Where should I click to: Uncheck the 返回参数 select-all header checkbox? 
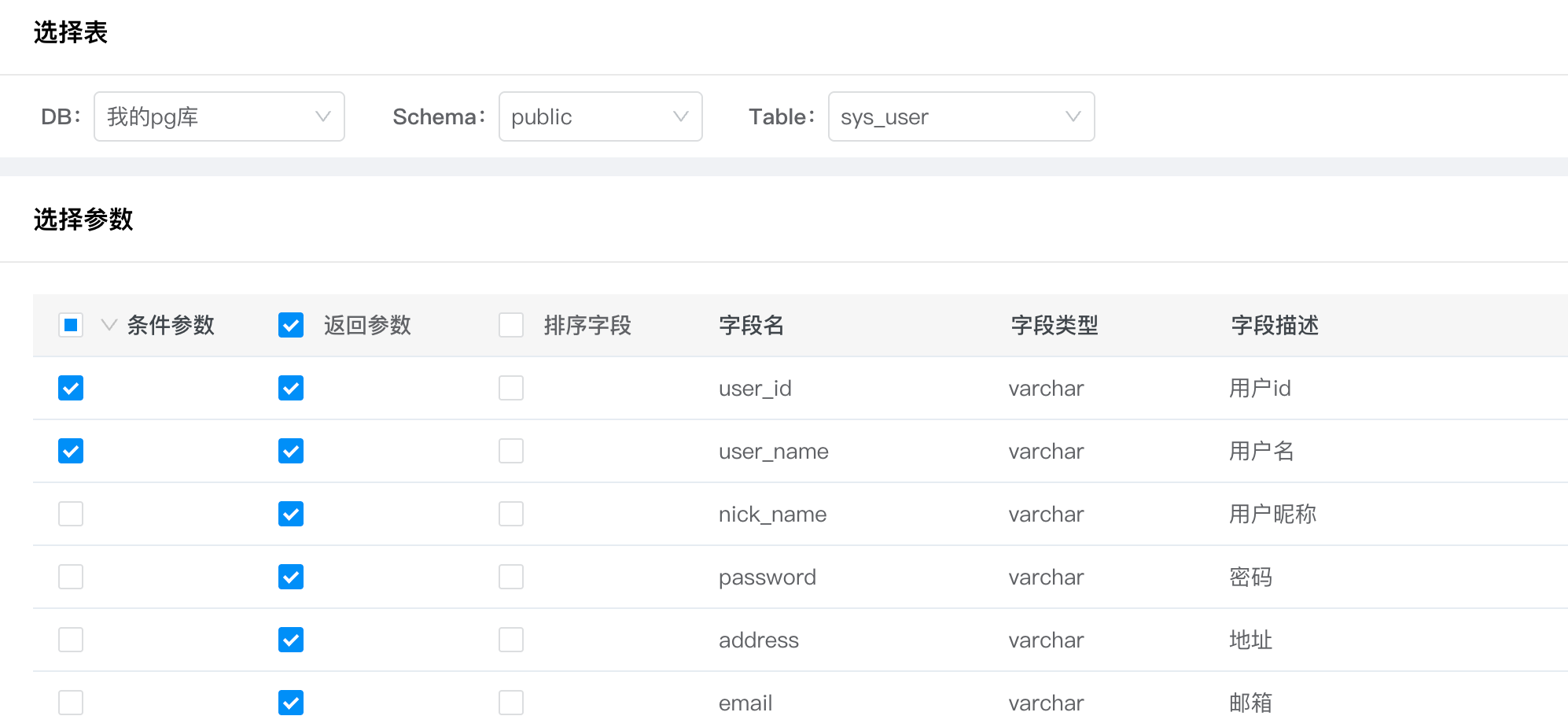tap(291, 325)
